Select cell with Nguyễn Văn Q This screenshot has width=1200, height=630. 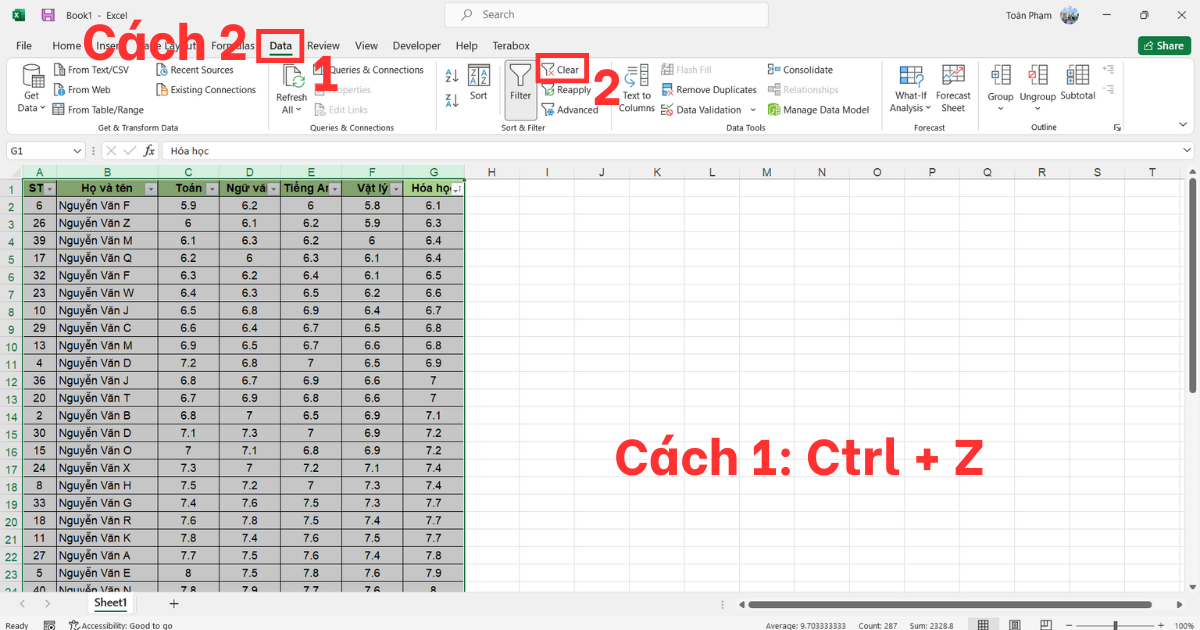coord(107,258)
